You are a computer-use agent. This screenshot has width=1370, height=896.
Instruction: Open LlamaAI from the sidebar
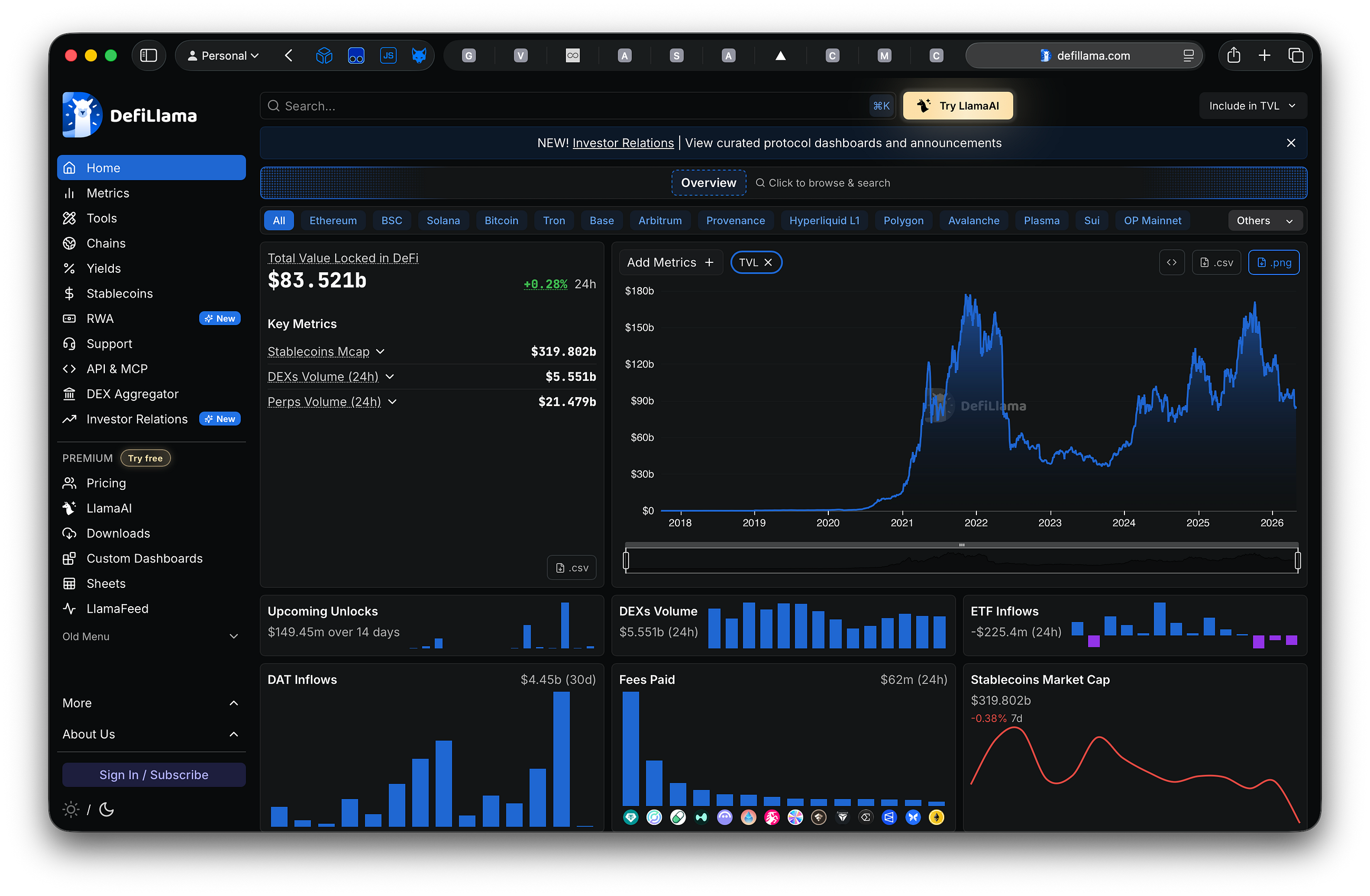pos(151,508)
